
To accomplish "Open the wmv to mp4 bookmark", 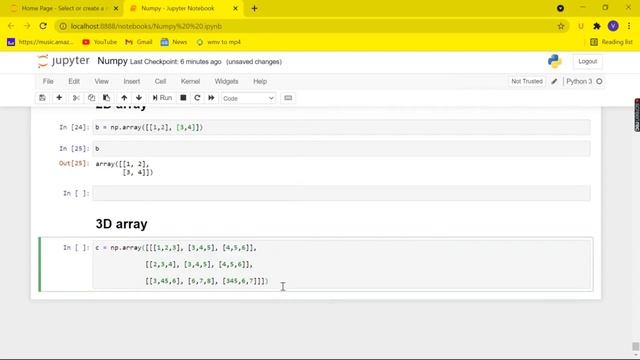I will tap(219, 42).
